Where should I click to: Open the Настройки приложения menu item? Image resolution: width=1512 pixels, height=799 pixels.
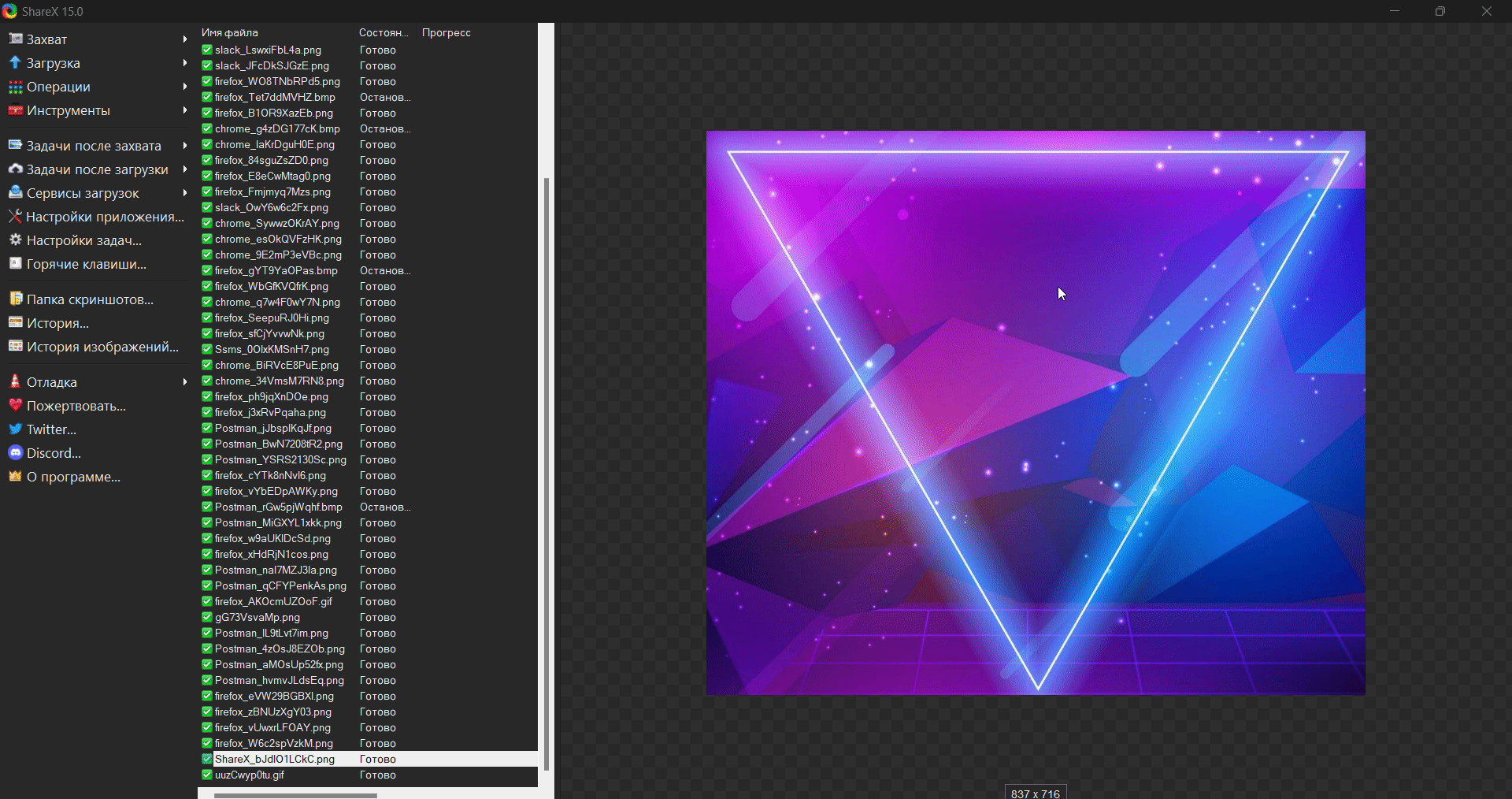(97, 216)
